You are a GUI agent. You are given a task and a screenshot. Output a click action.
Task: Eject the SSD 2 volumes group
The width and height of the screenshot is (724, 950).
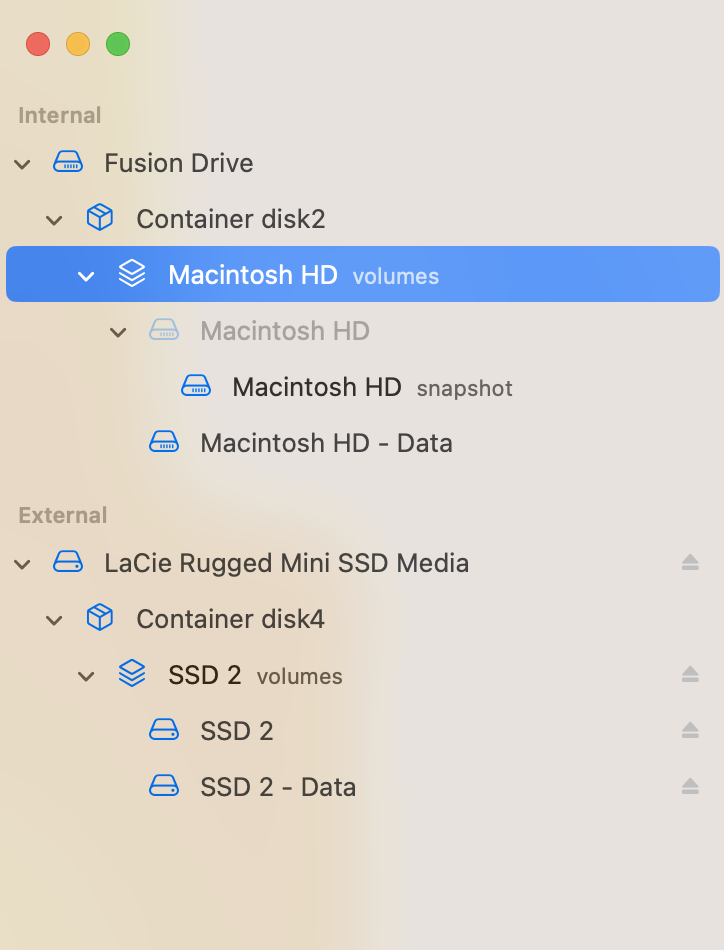(x=690, y=674)
